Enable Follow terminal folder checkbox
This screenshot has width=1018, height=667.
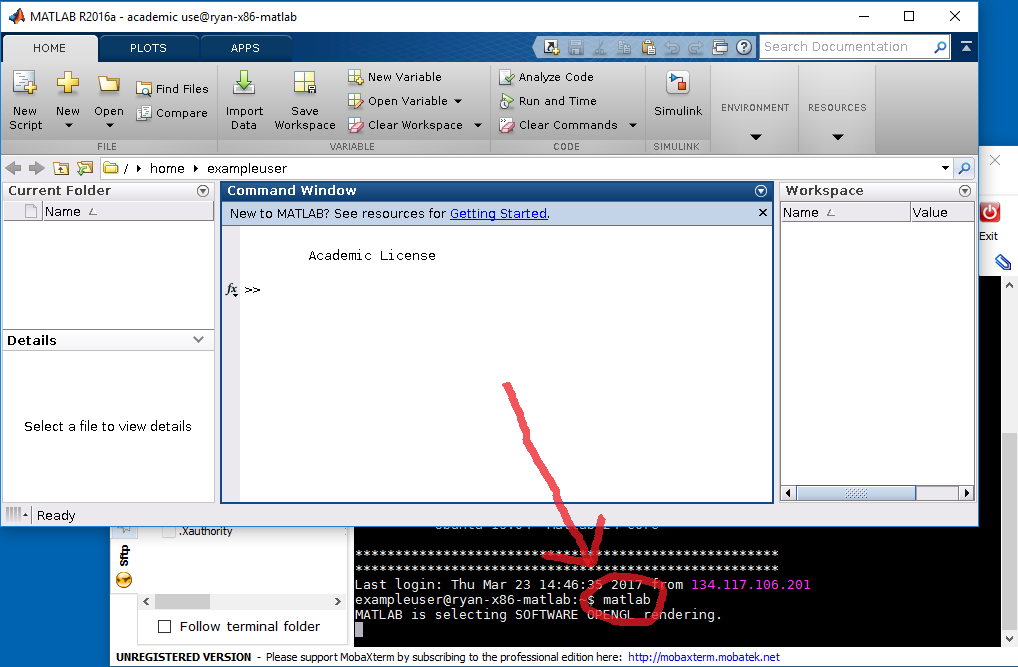pyautogui.click(x=165, y=627)
